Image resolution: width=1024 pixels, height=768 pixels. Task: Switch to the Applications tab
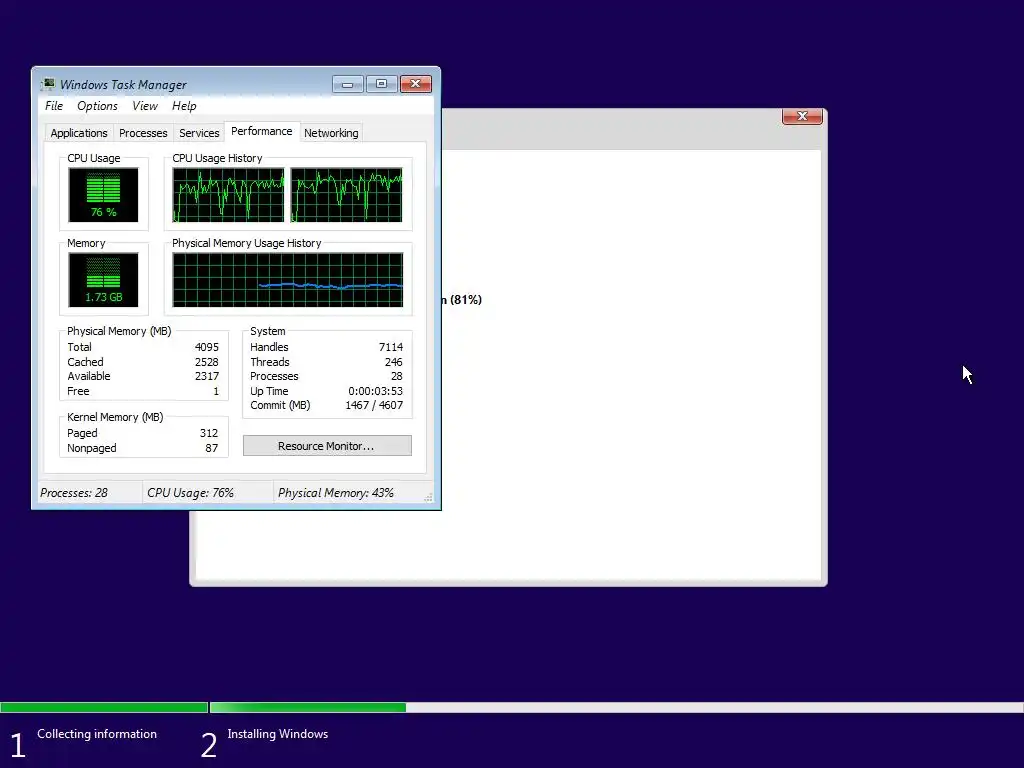click(79, 133)
